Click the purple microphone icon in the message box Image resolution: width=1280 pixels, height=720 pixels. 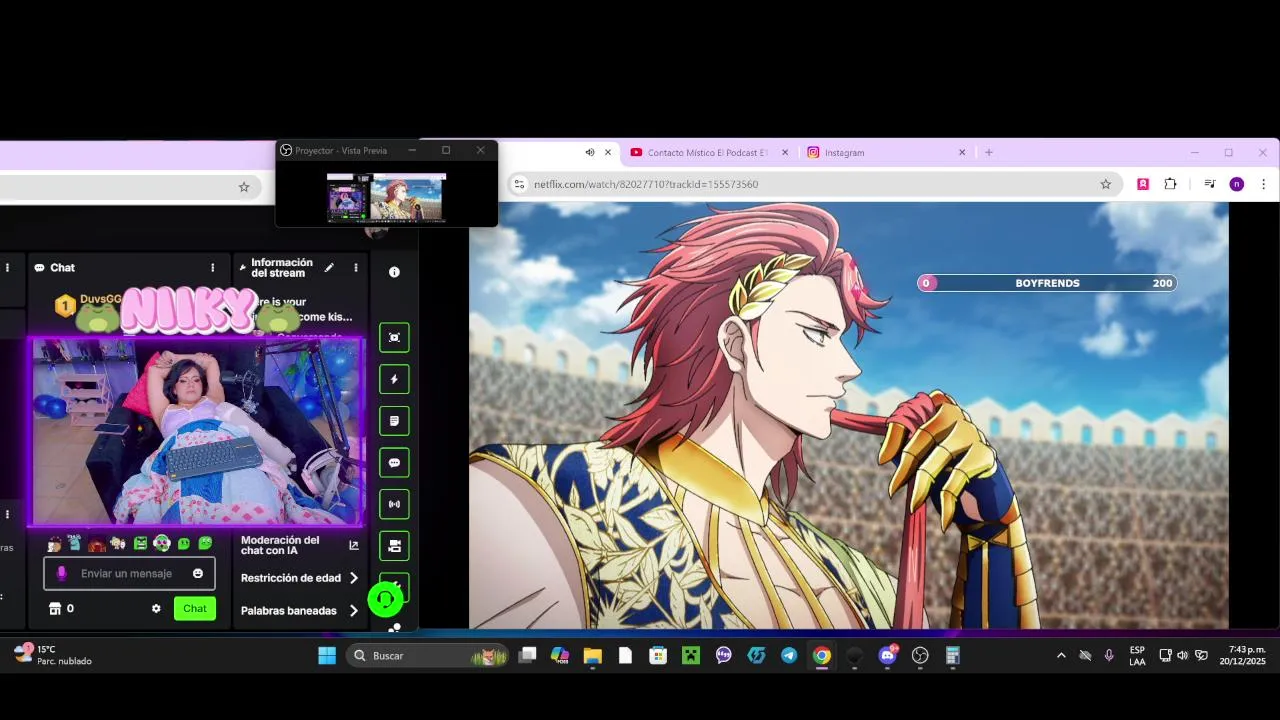pos(61,574)
